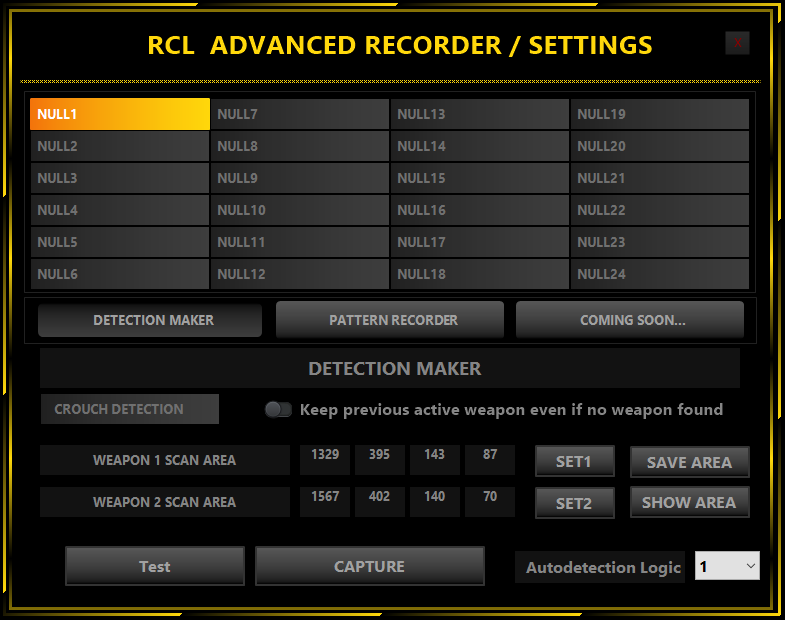
Task: Click SET2 for weapon 2 area
Action: [x=573, y=503]
